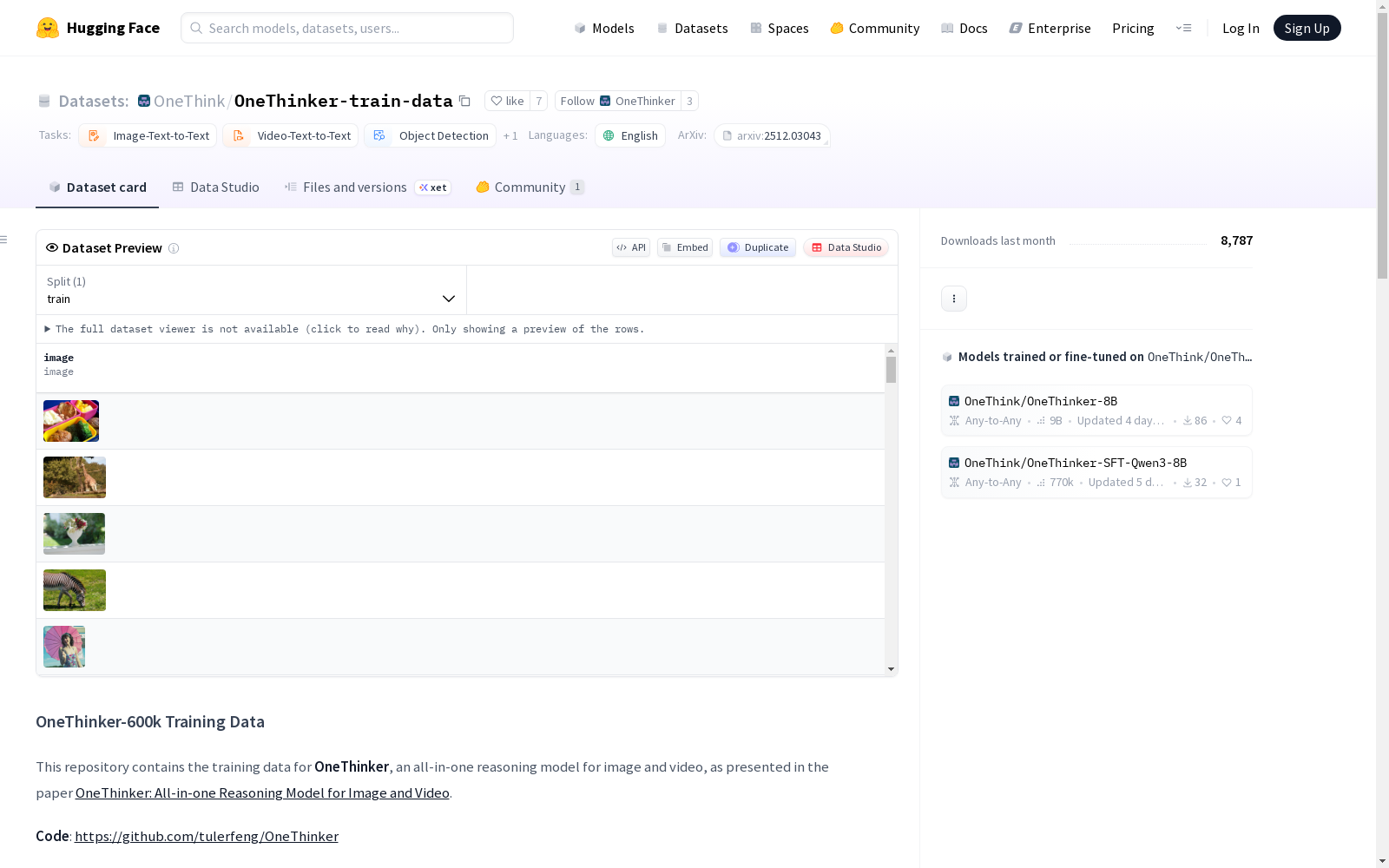Click the Hugging Face logo icon
The height and width of the screenshot is (868, 1389).
(48, 28)
